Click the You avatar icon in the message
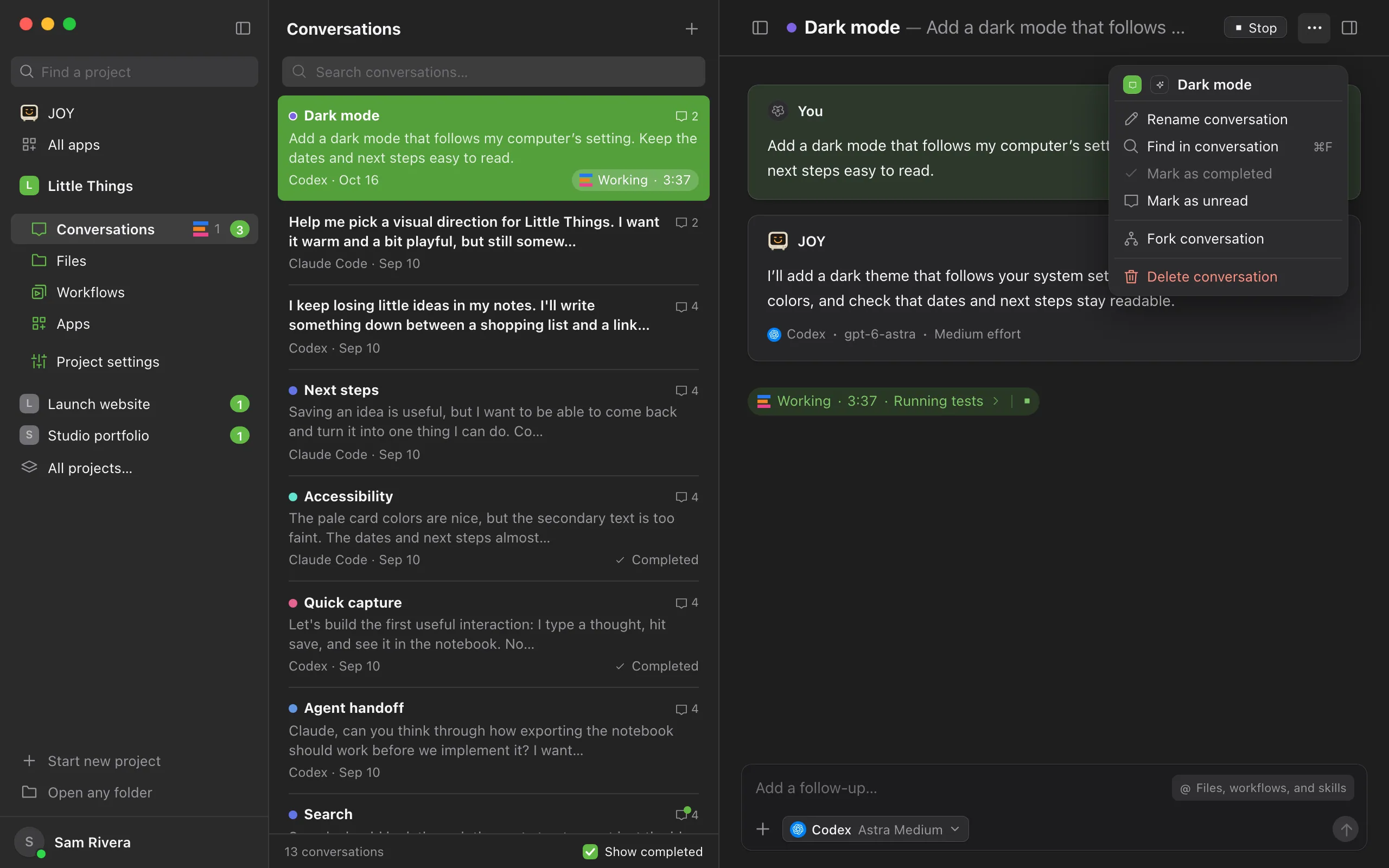Image resolution: width=1389 pixels, height=868 pixels. (x=778, y=111)
